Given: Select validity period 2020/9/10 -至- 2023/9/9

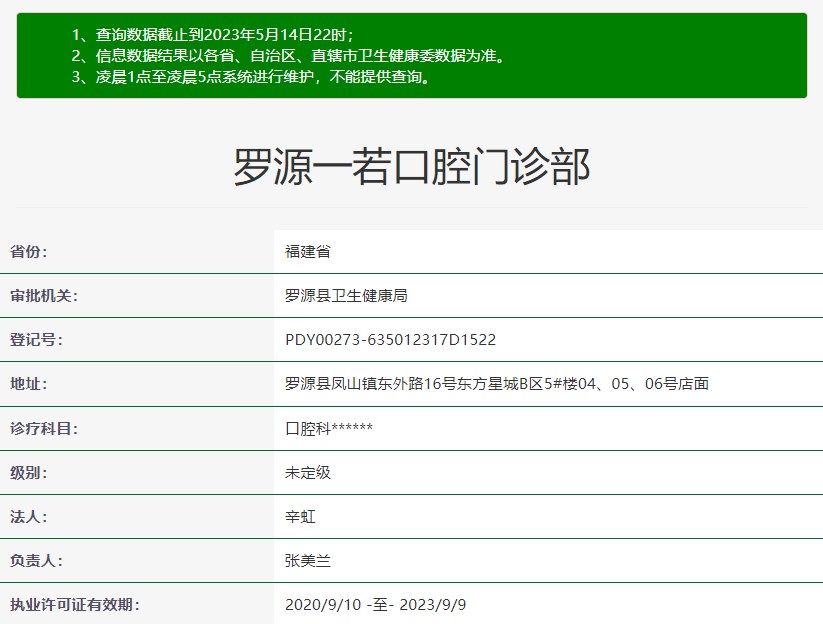Looking at the screenshot, I should coord(375,605).
